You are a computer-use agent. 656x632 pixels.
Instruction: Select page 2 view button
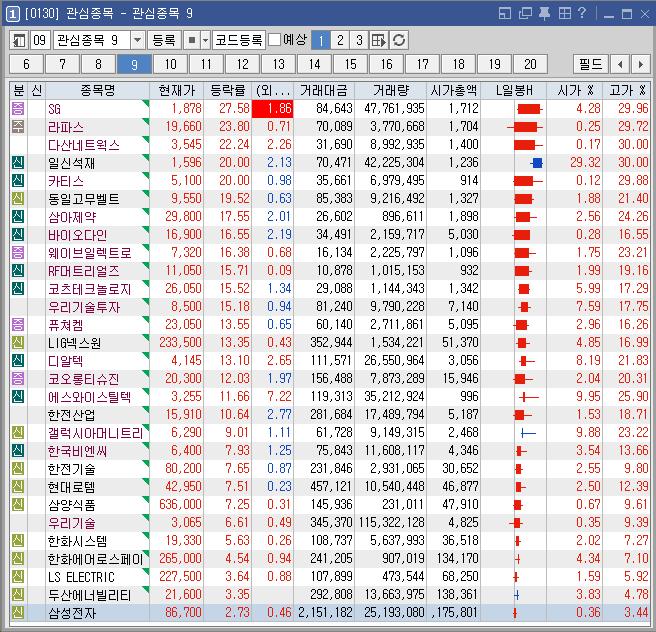tap(340, 41)
